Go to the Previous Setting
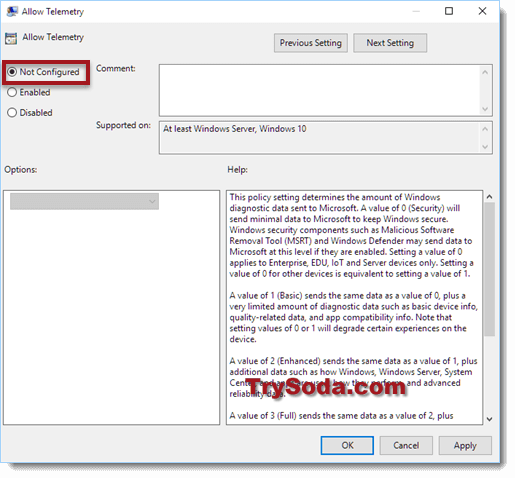This screenshot has width=515, height=478. click(x=311, y=43)
